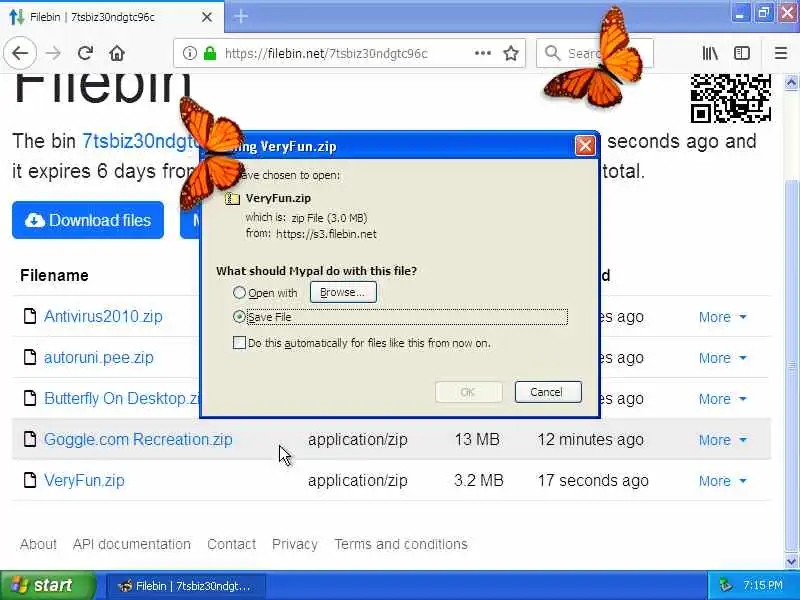This screenshot has width=800, height=600.
Task: Open the About footer link
Action: pos(38,544)
